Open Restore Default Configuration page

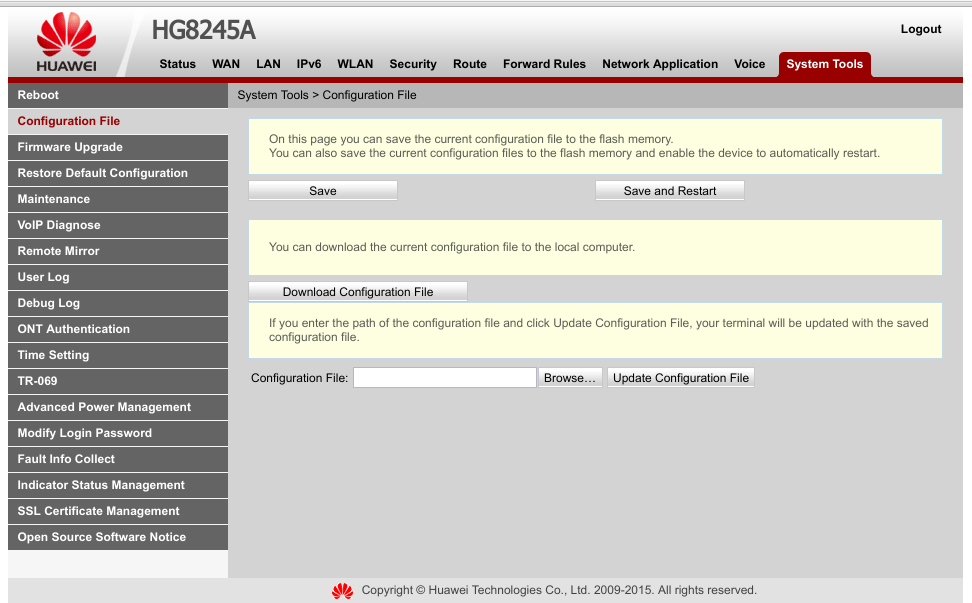(118, 174)
